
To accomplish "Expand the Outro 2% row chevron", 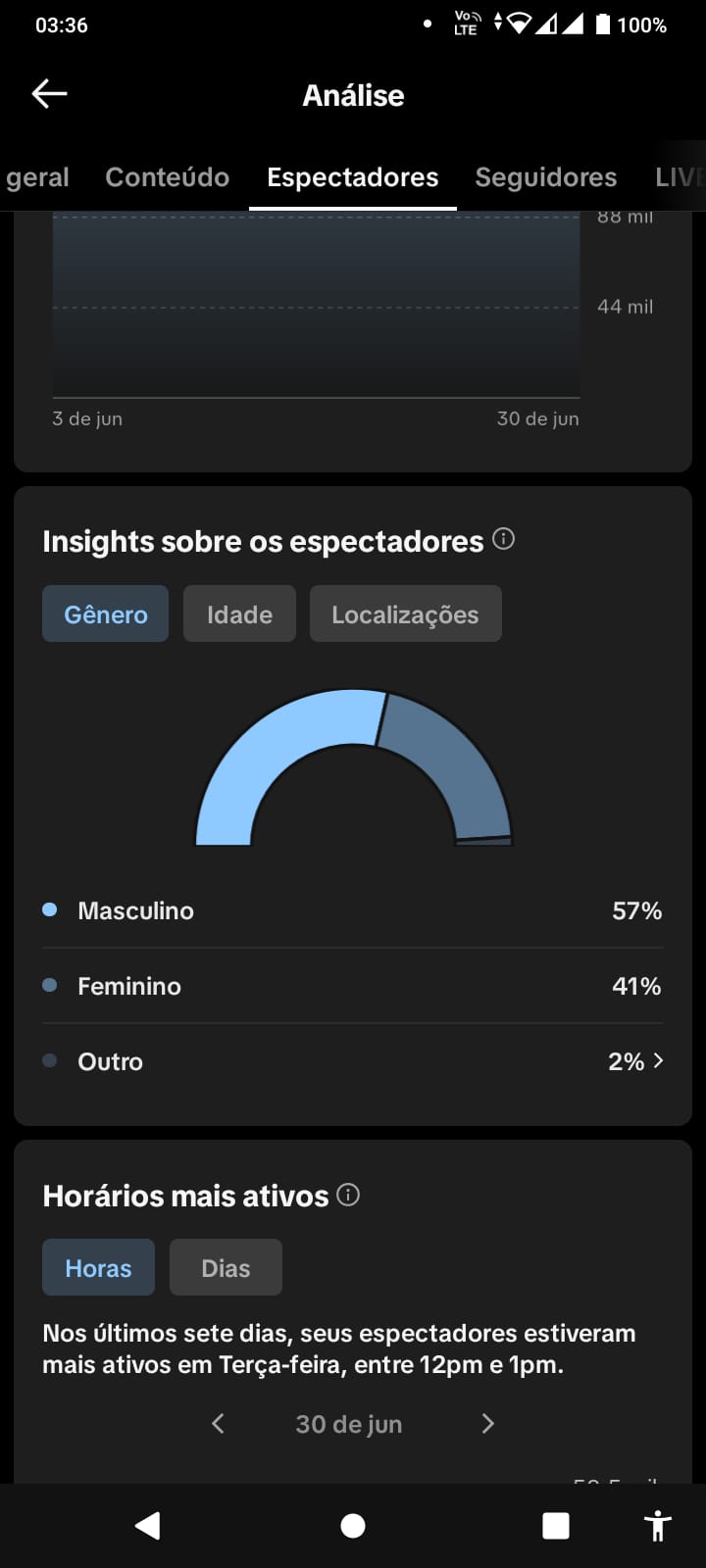I will tap(658, 1060).
